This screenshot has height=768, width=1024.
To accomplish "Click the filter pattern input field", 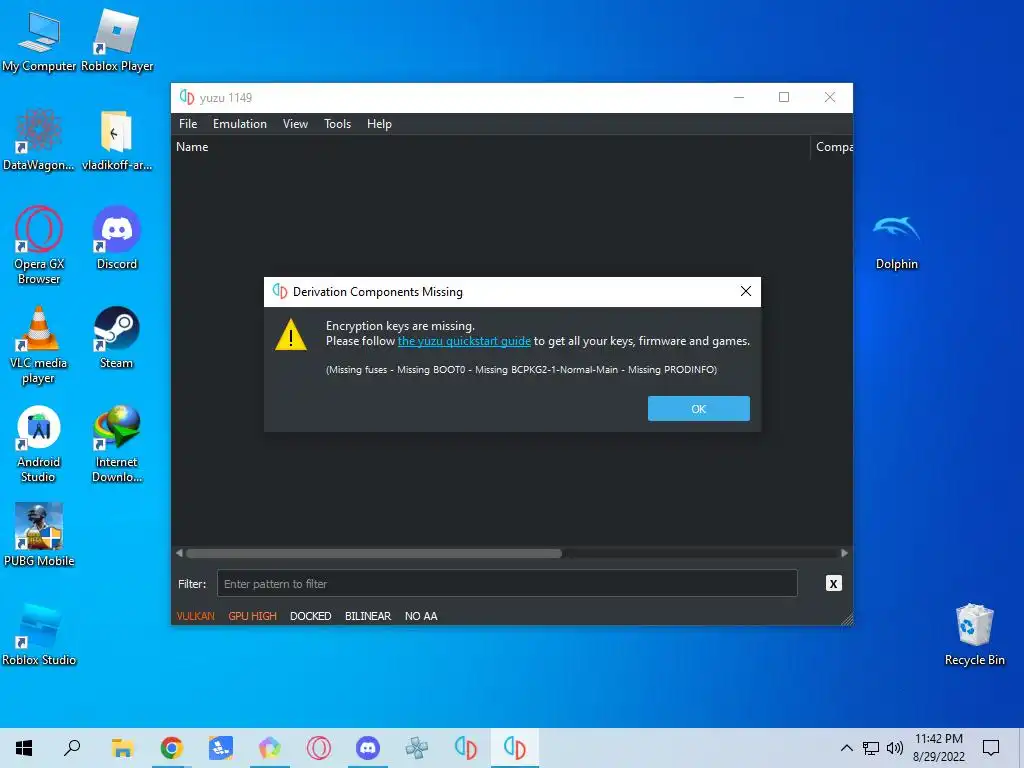I will coord(507,583).
